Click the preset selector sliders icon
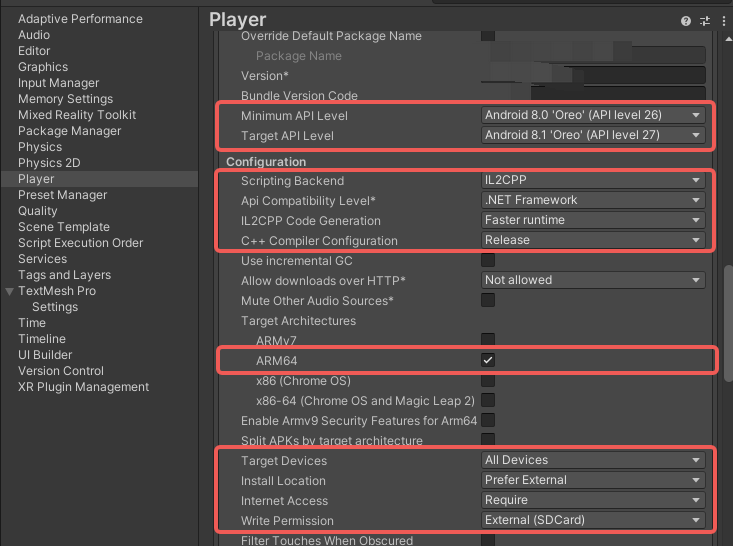 [x=704, y=21]
